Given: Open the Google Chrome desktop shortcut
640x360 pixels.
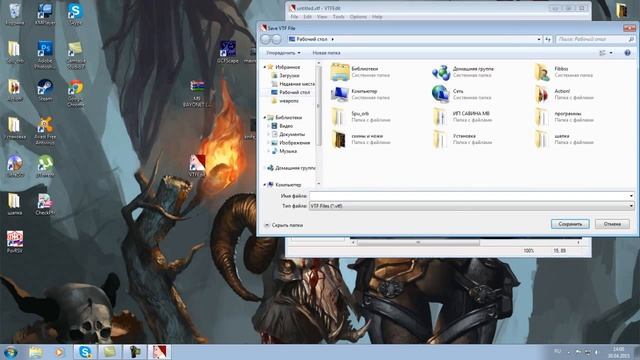Looking at the screenshot, I should coord(76,93).
